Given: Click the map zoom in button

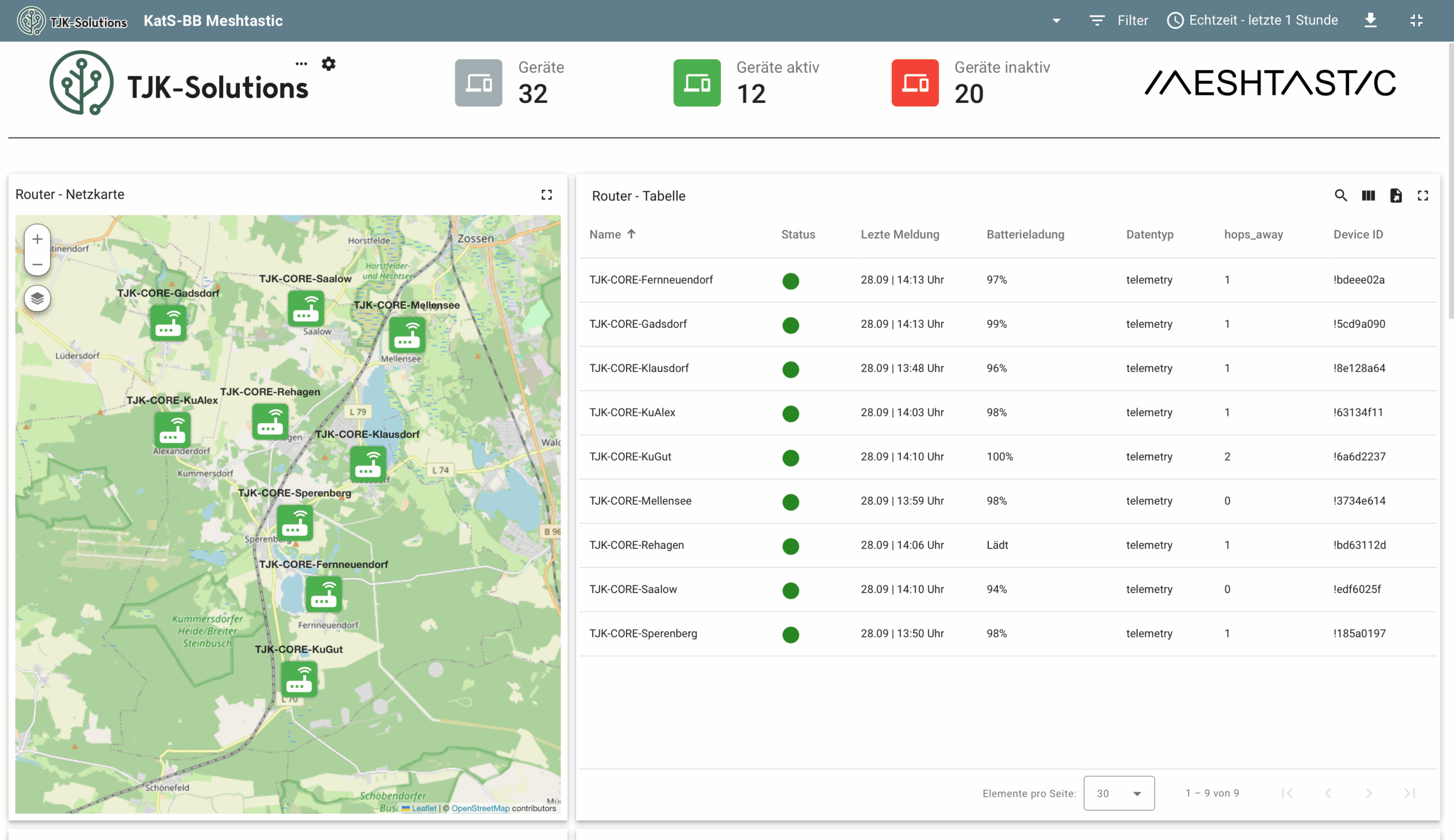Looking at the screenshot, I should tap(37, 239).
